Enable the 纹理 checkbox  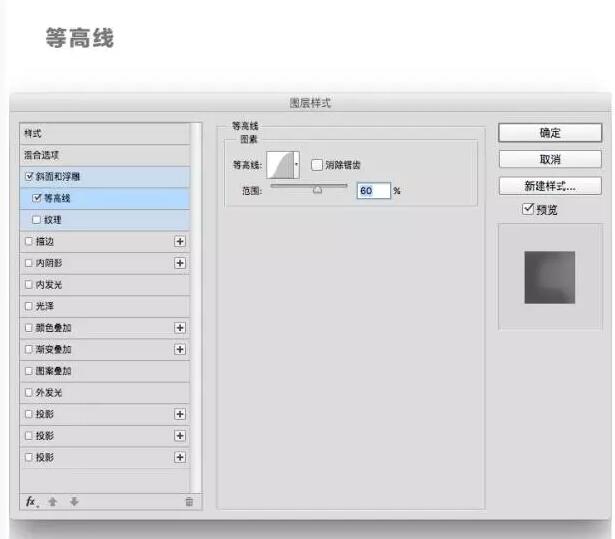36,220
